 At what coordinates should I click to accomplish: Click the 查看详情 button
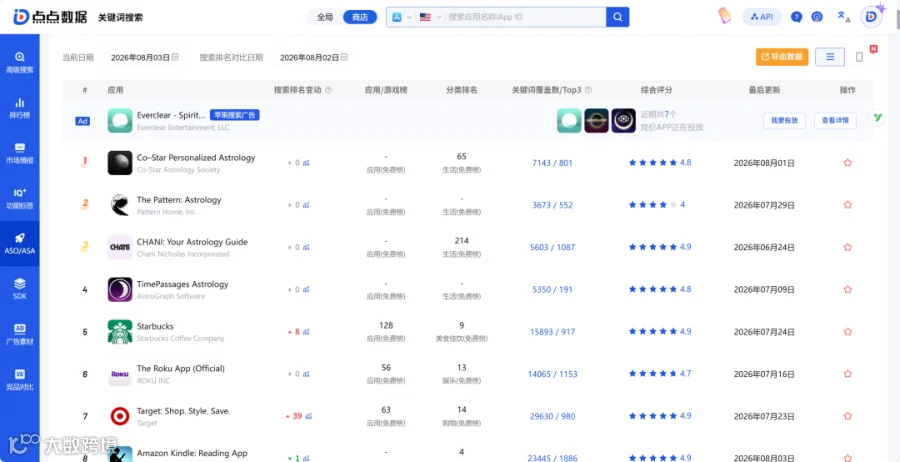pos(835,121)
